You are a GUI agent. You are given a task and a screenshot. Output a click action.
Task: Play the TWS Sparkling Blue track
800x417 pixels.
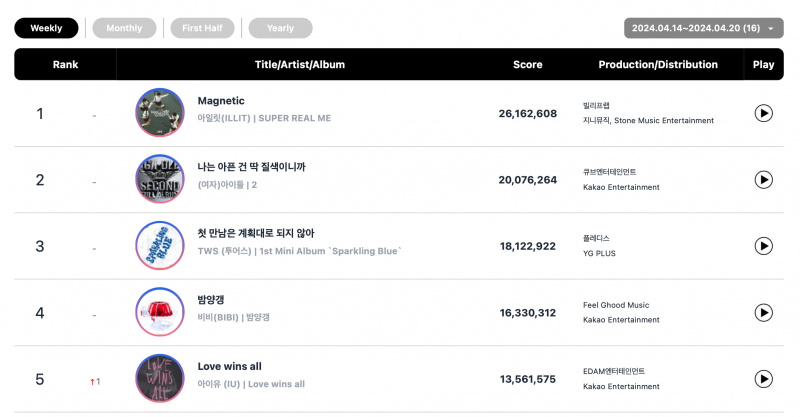[763, 246]
